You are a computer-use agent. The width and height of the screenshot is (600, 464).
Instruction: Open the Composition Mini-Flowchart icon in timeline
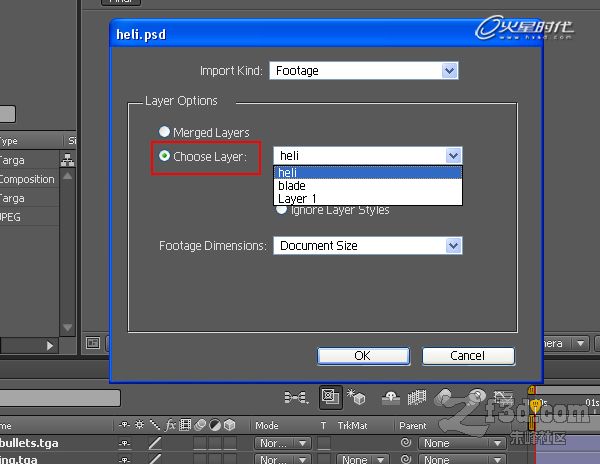tap(296, 397)
